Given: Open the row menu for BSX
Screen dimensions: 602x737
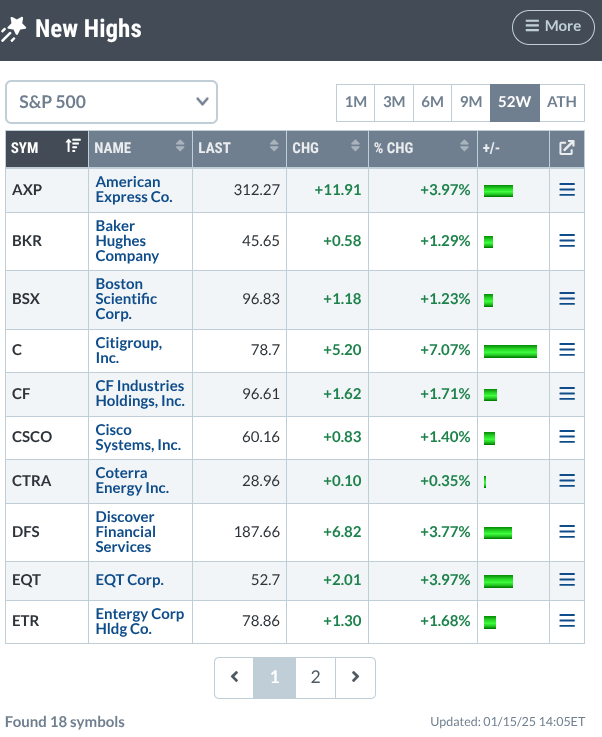Looking at the screenshot, I should point(567,299).
